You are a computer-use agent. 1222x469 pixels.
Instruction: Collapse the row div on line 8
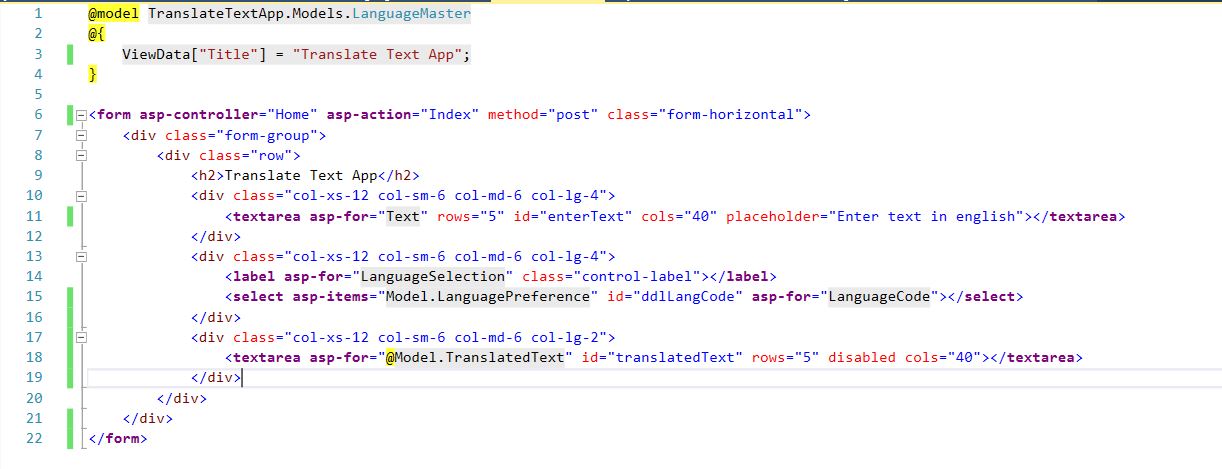pyautogui.click(x=81, y=155)
